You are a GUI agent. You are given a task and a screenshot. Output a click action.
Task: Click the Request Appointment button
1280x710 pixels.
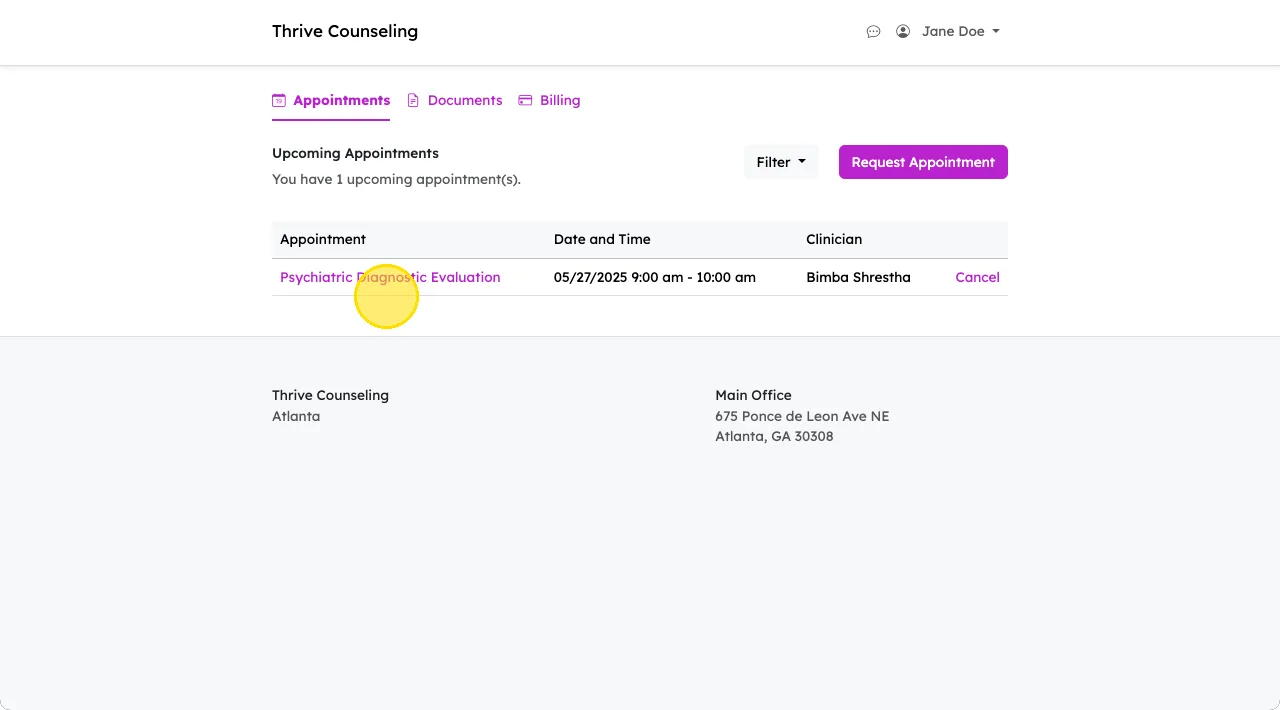coord(923,162)
